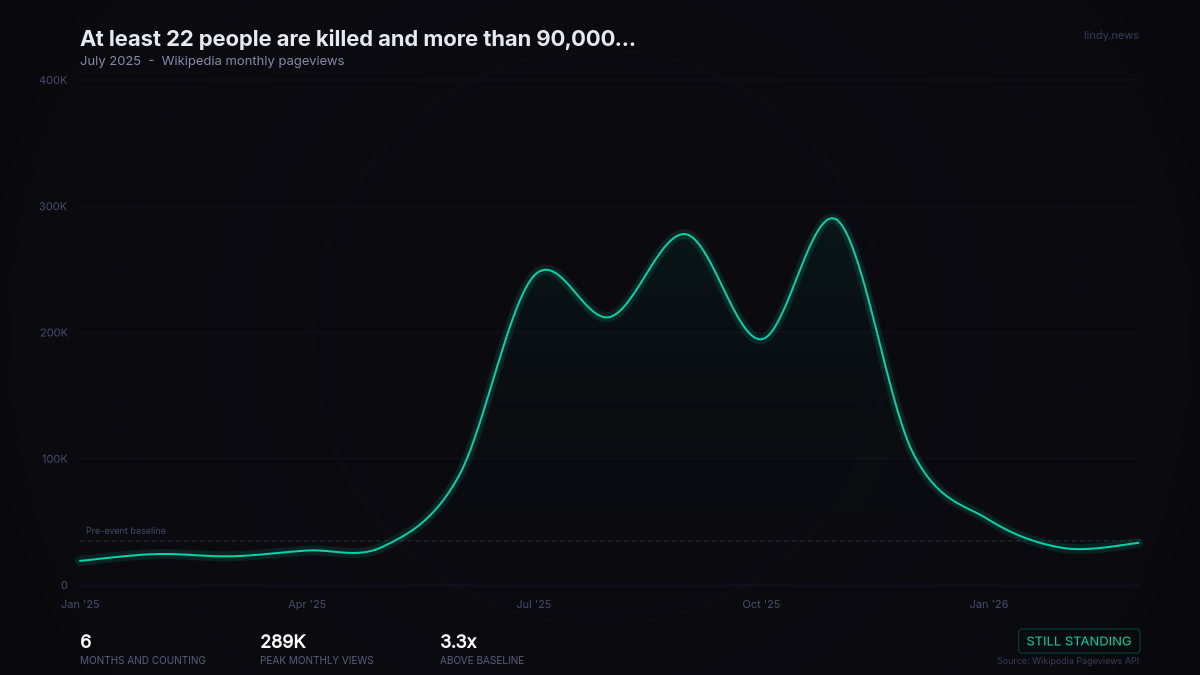Click the Oct '25 x-axis label

click(761, 604)
